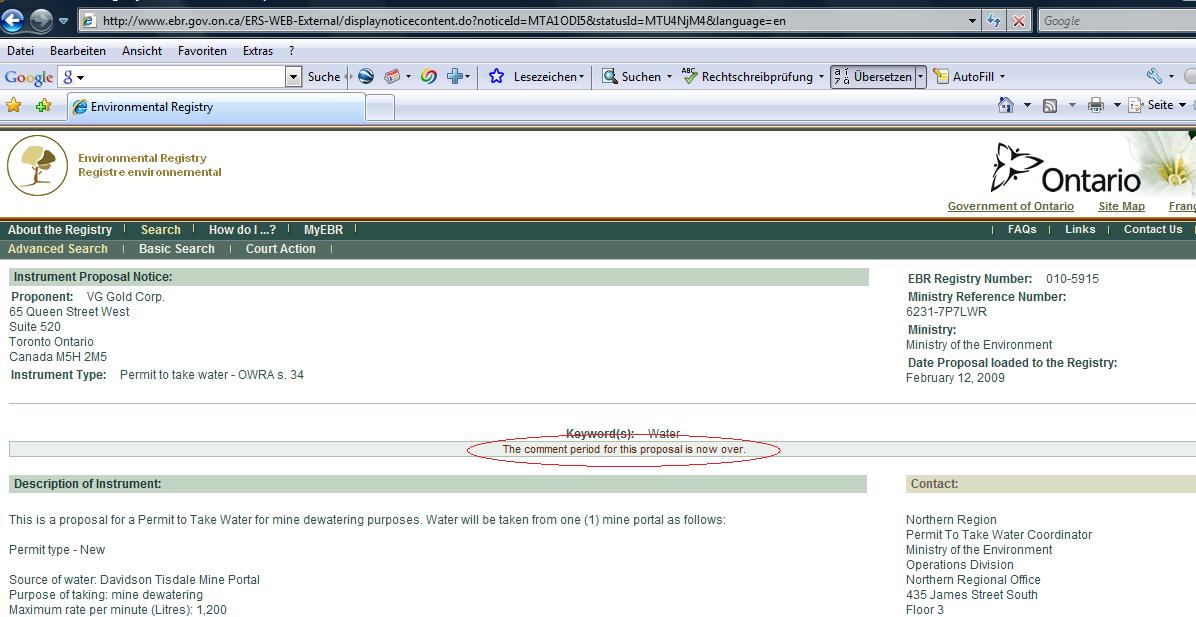Open the Favoriten menu
The height and width of the screenshot is (617, 1196).
coord(202,51)
